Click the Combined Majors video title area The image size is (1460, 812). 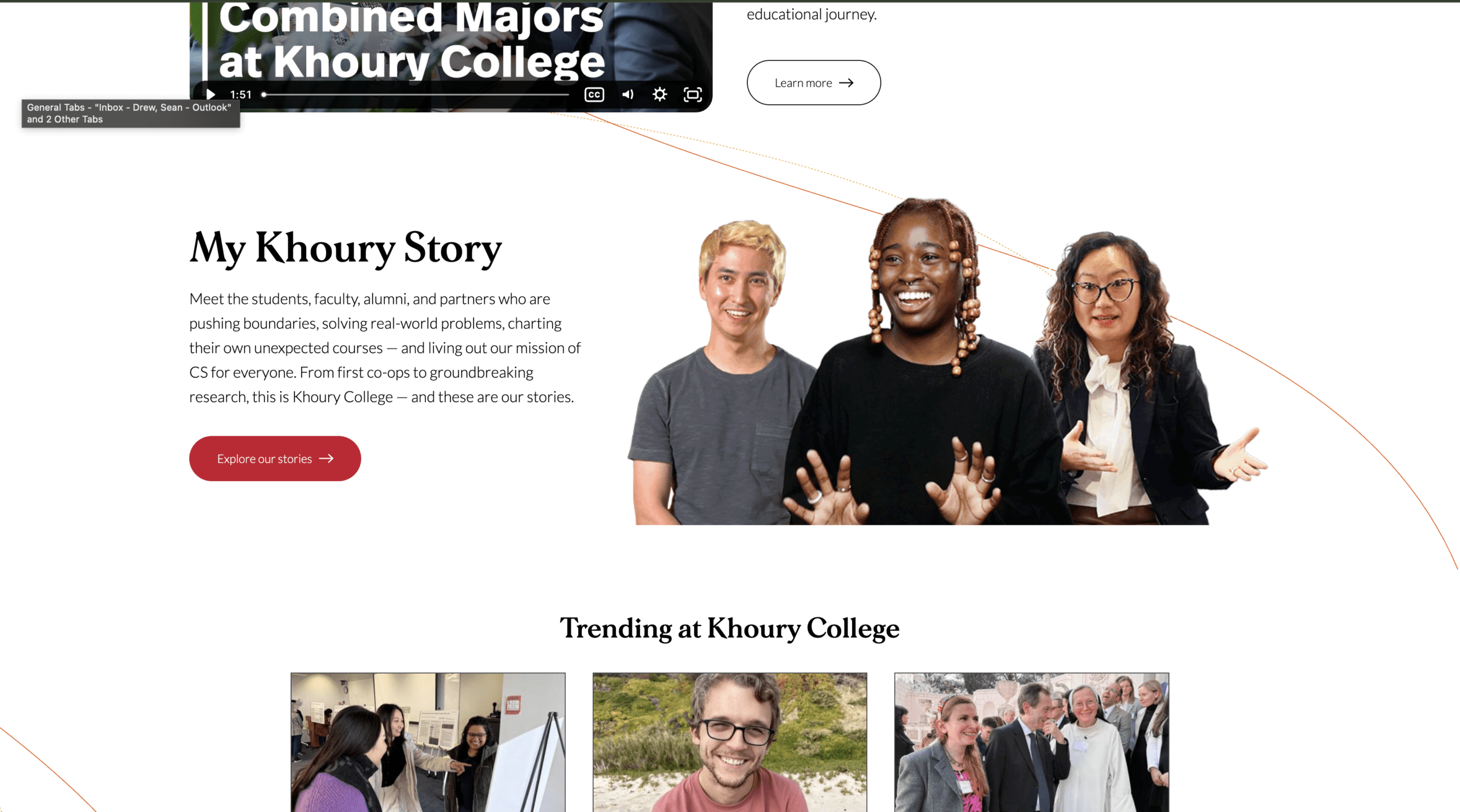tap(411, 40)
